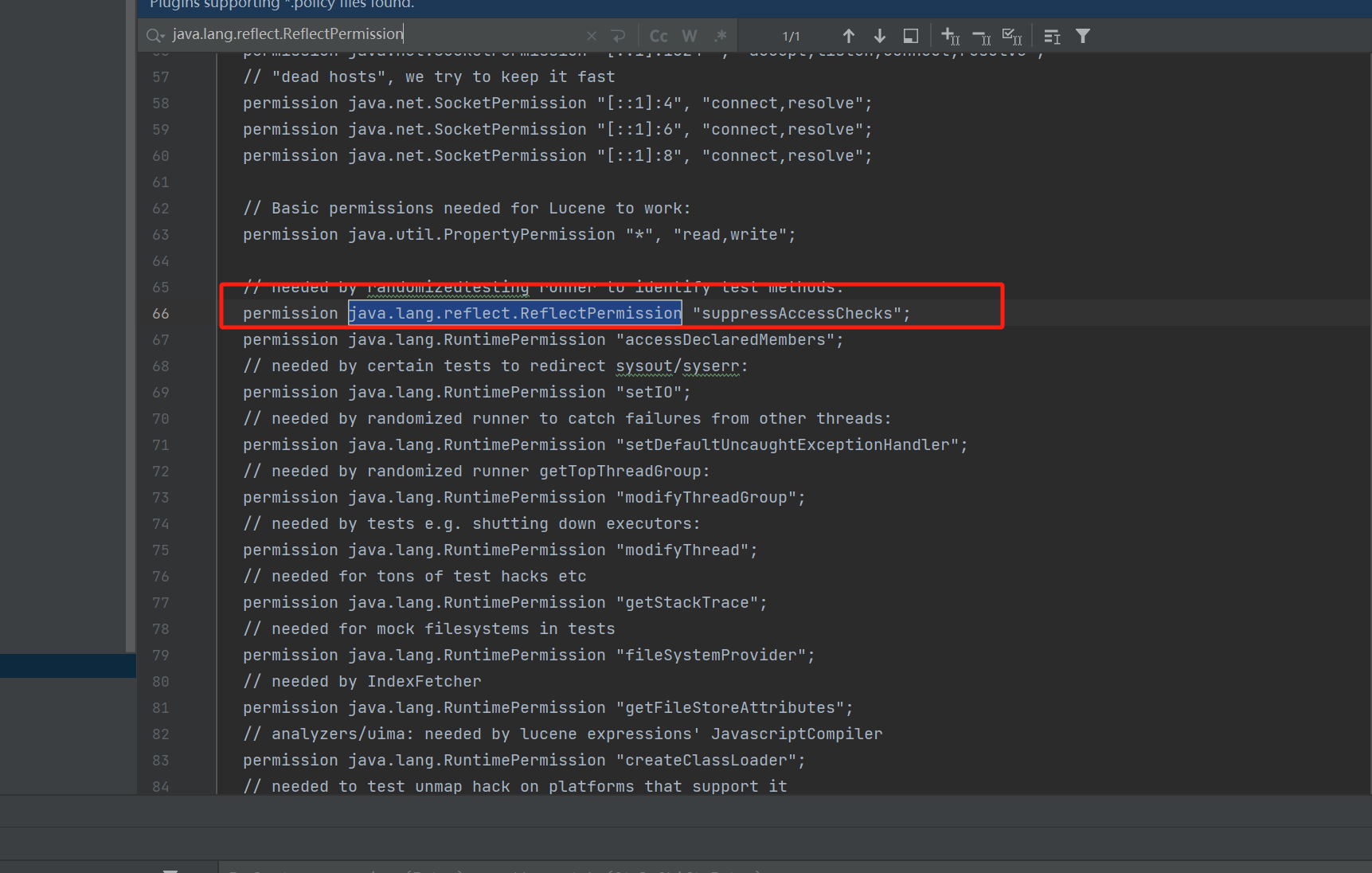Click the JavascriptCompiler comment on line 82

pos(563,734)
